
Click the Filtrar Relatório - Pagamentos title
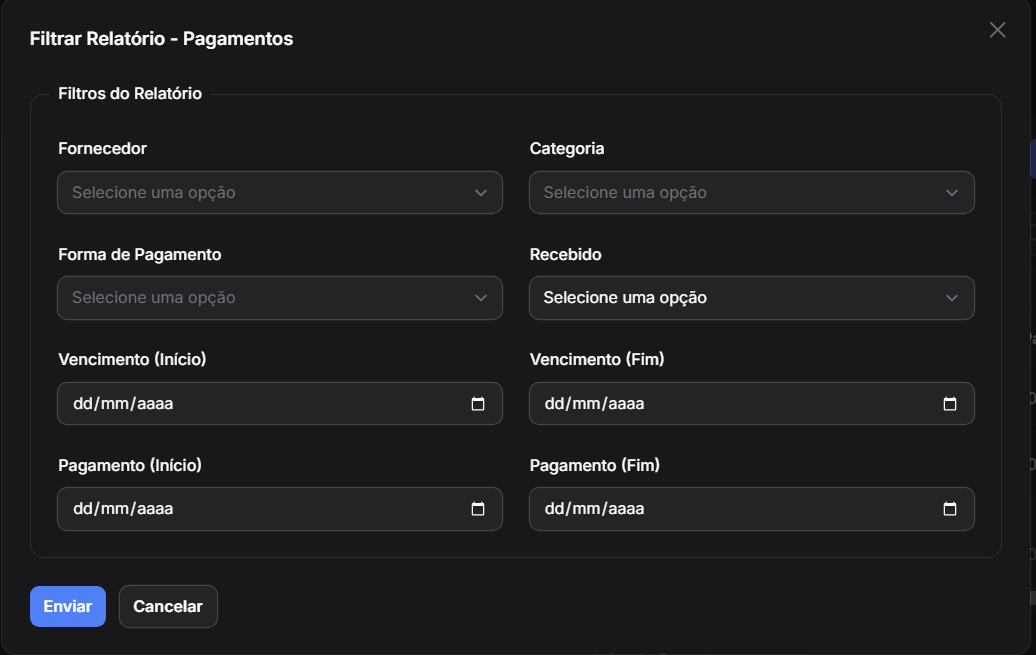tap(161, 38)
